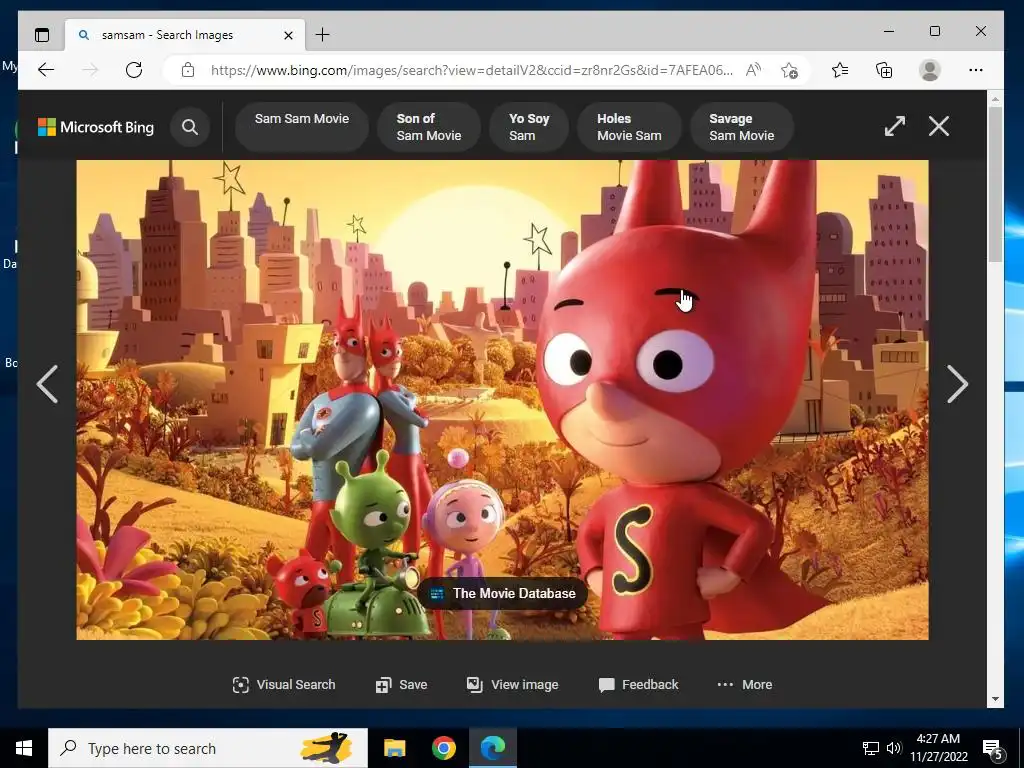Image resolution: width=1024 pixels, height=768 pixels.
Task: Open the Edge profile avatar
Action: tap(929, 70)
